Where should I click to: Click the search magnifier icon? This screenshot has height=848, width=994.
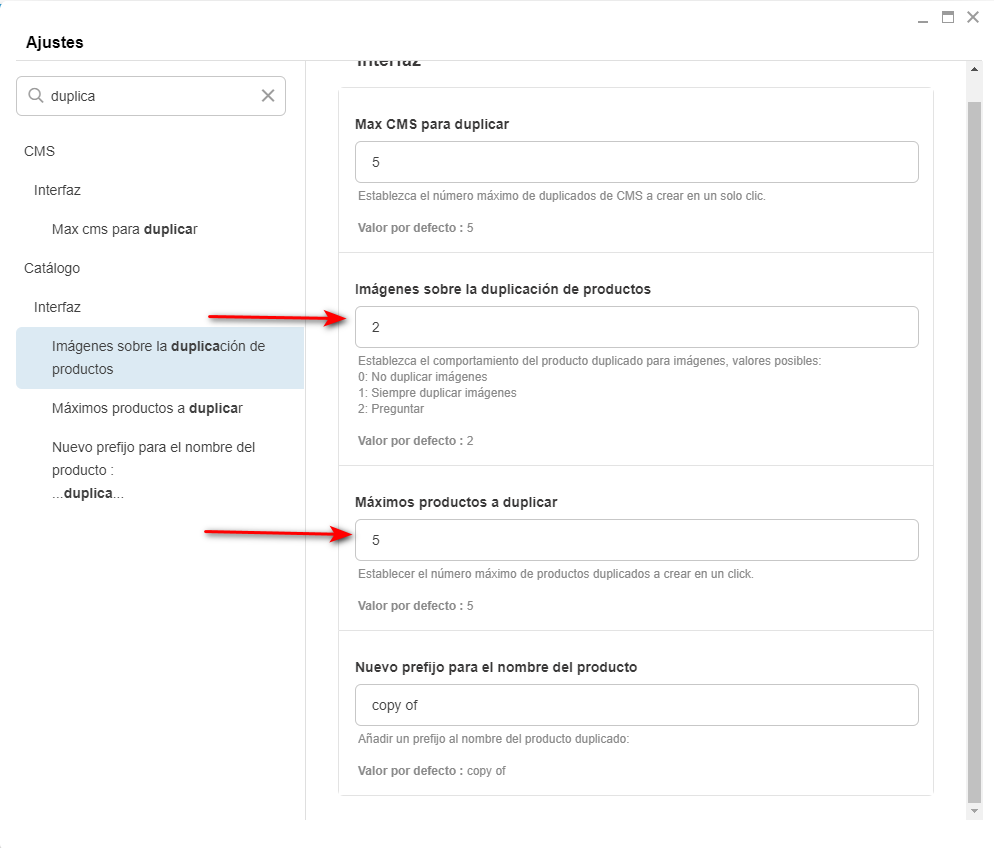pos(36,96)
